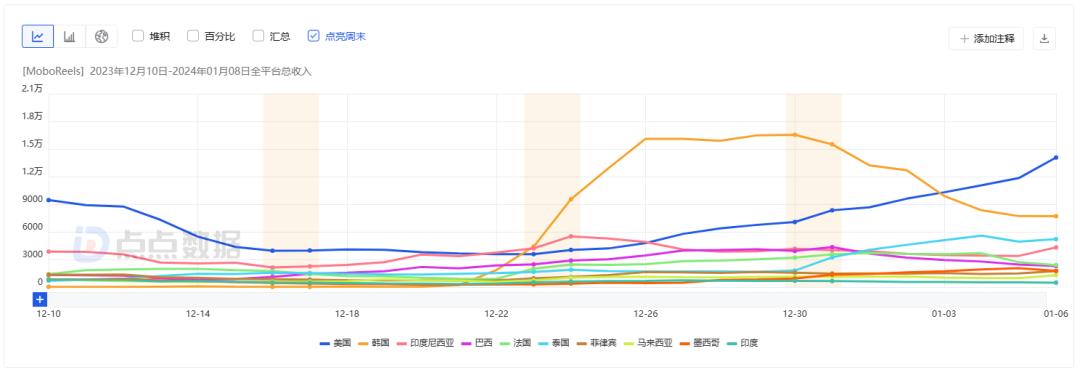
Task: Switch to bar chart view
Action: (x=70, y=37)
